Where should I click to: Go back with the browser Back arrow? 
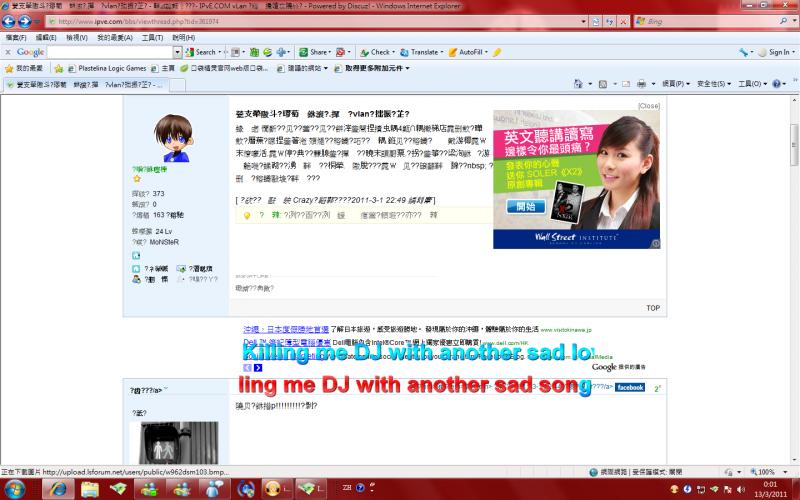coord(9,21)
